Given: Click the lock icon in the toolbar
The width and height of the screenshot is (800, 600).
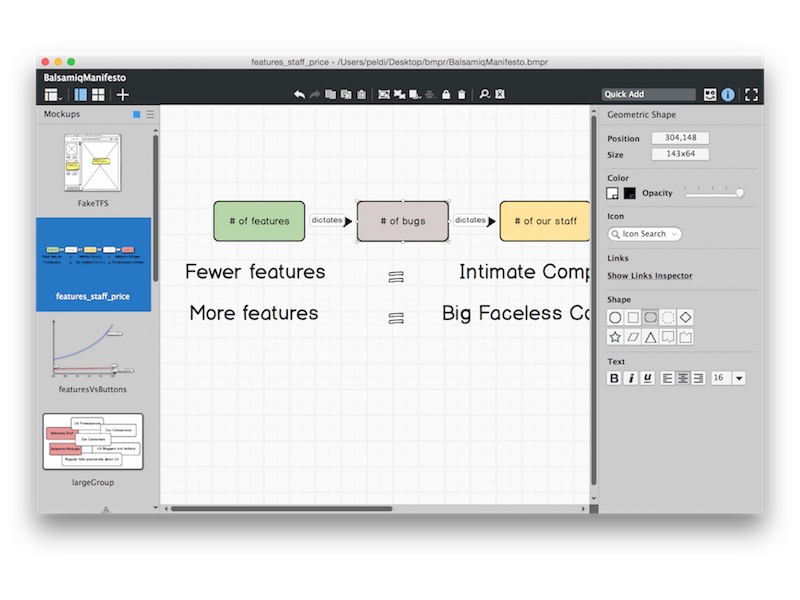Looking at the screenshot, I should pos(446,94).
